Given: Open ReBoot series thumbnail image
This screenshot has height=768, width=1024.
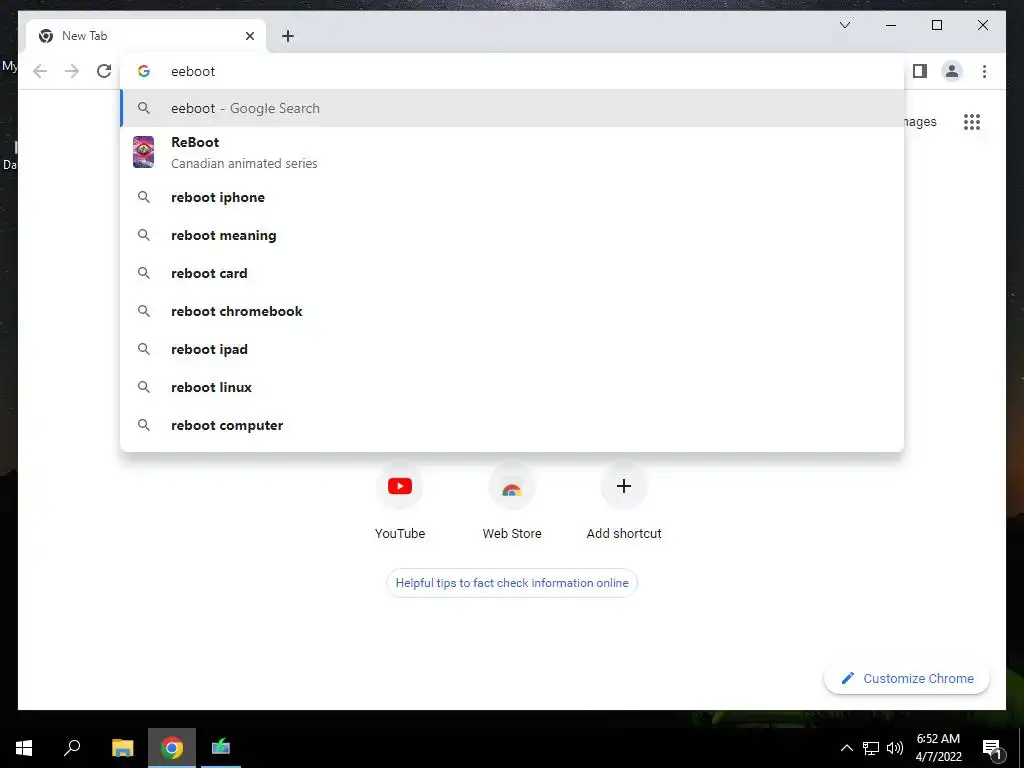Looking at the screenshot, I should point(144,152).
